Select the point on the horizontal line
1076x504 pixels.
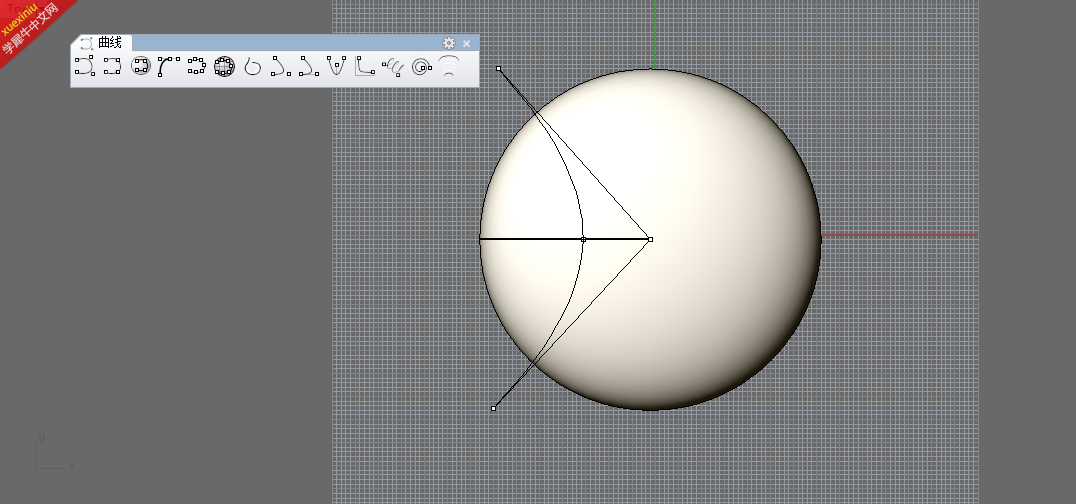(583, 240)
